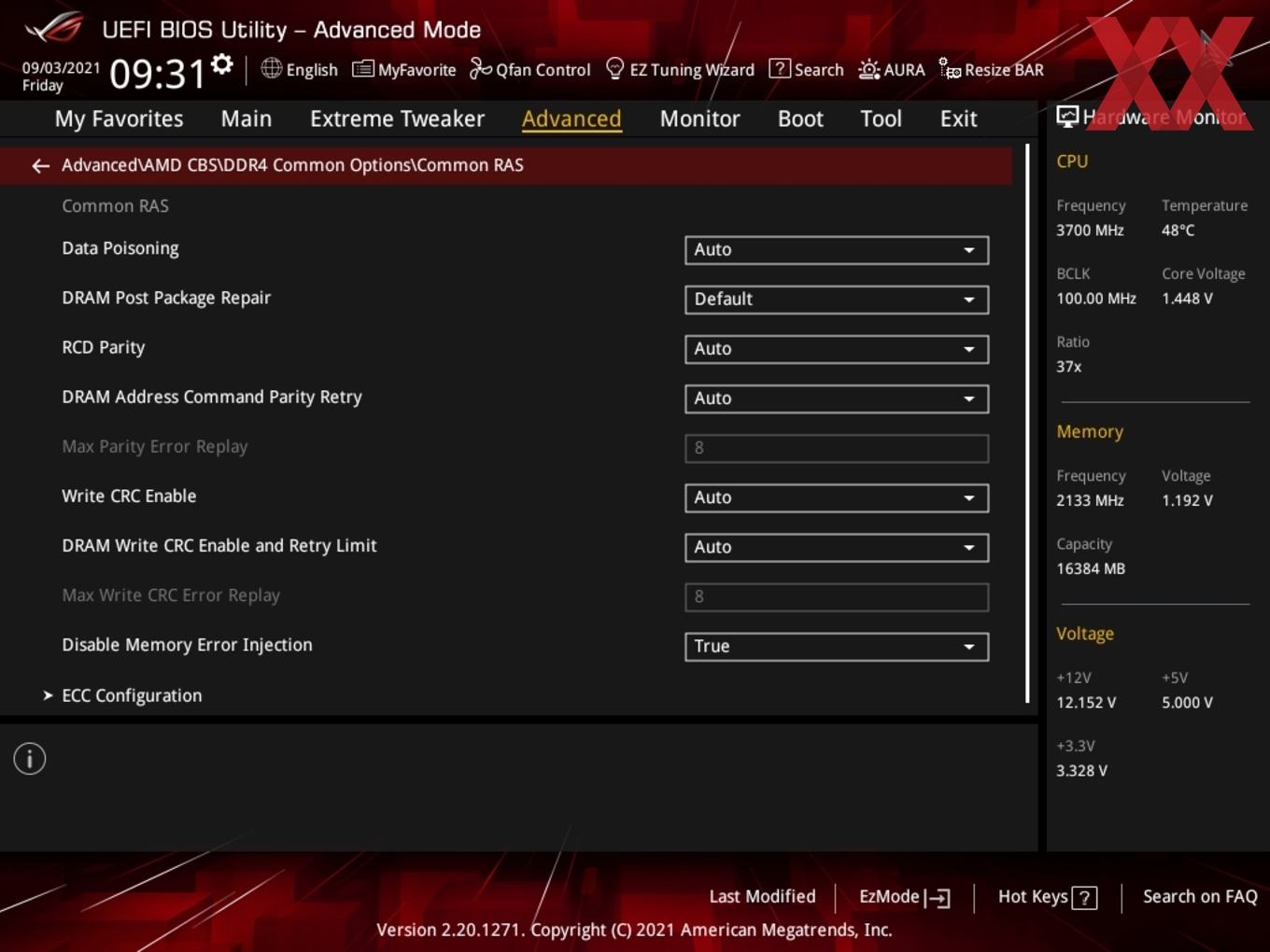This screenshot has height=952, width=1270.
Task: Switch to the Boot tab
Action: point(800,119)
